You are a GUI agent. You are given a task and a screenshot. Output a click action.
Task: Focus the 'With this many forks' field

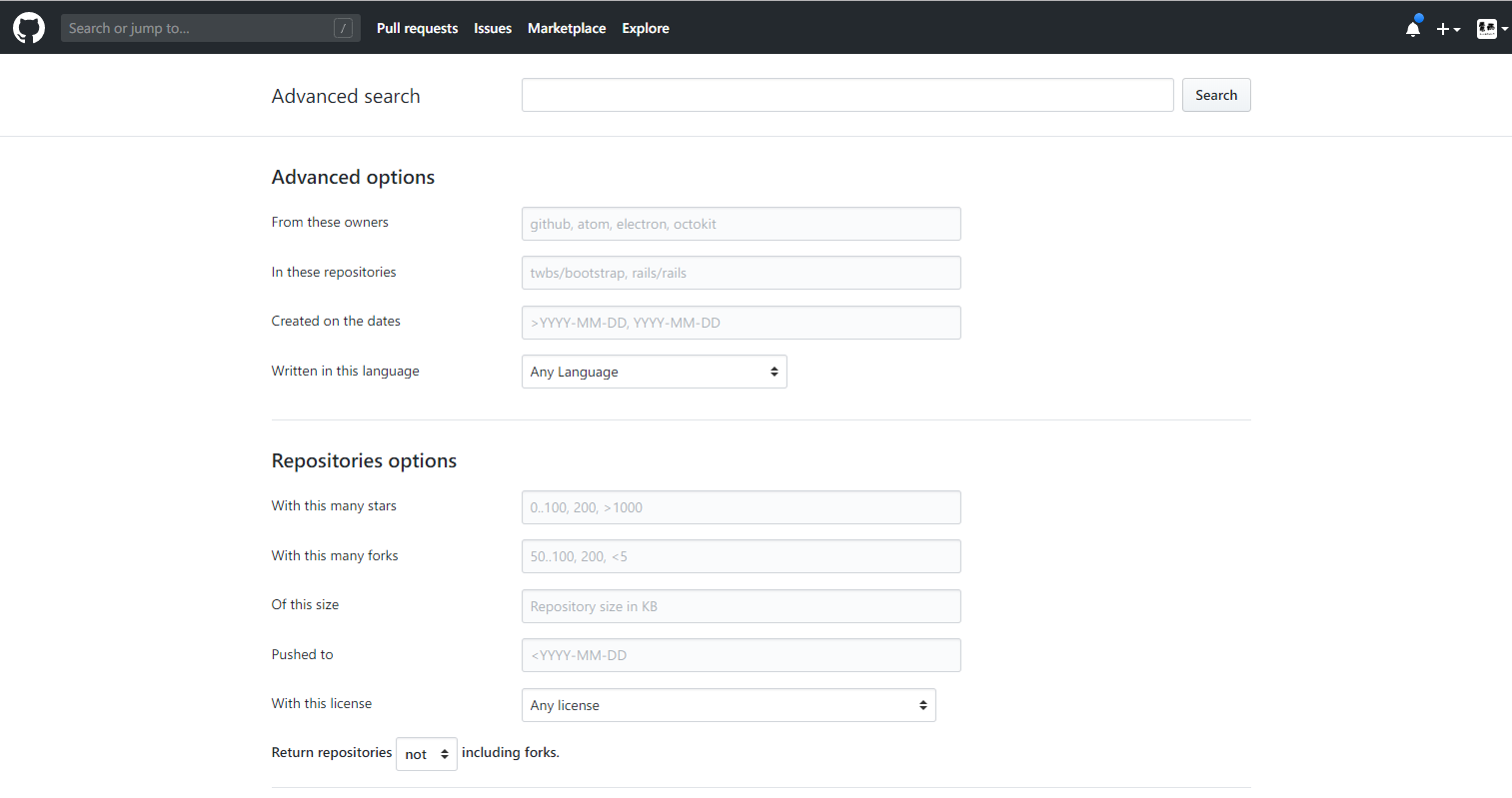click(x=742, y=556)
